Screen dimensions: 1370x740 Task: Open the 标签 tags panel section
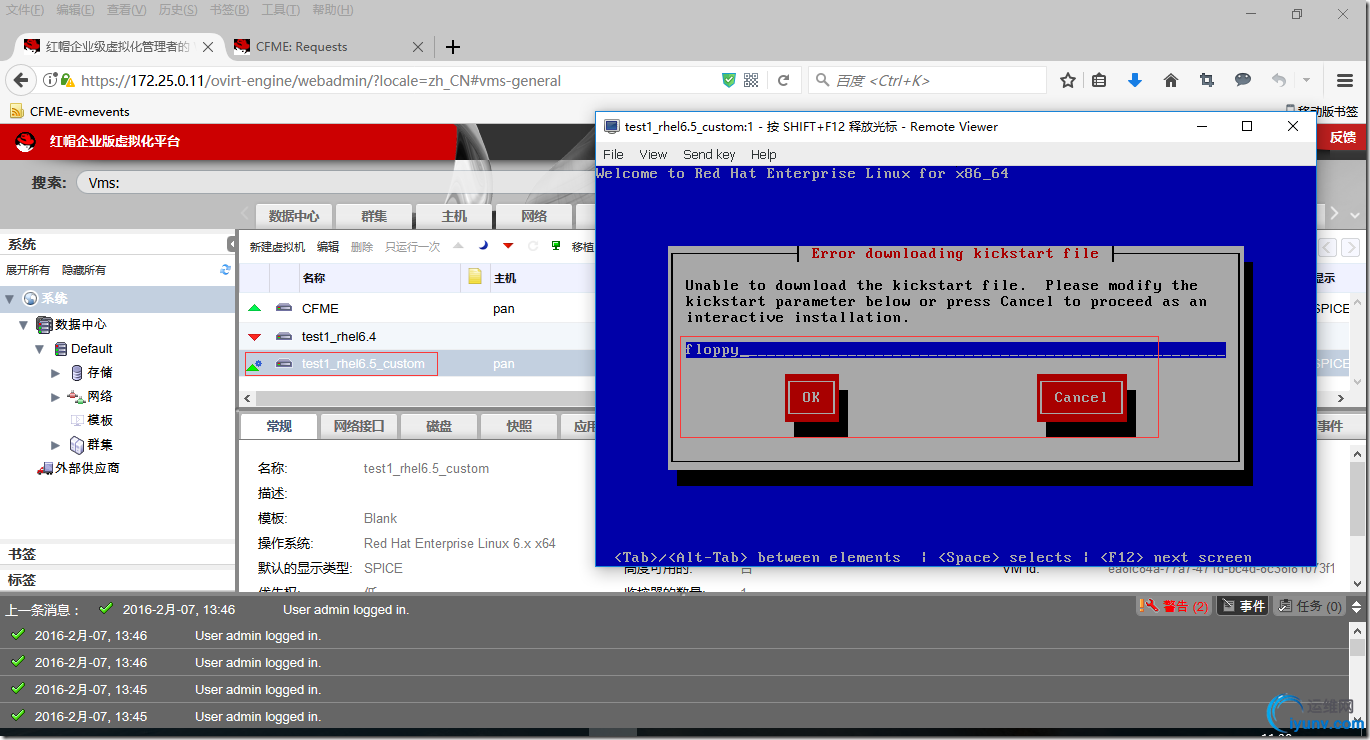coord(118,580)
